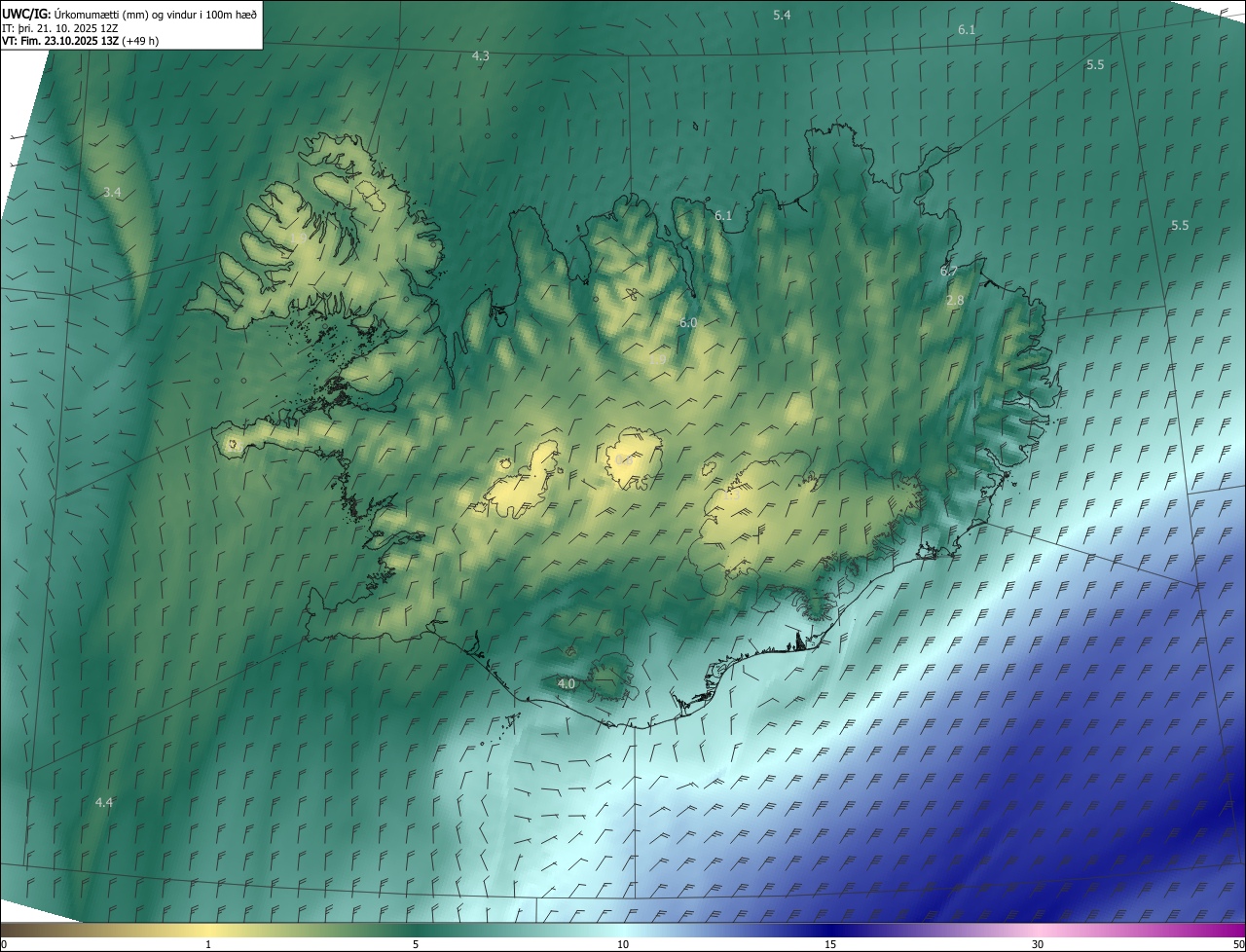
Task: Pick the yellow segment of the colour scale bar
Action: pyautogui.click(x=209, y=931)
